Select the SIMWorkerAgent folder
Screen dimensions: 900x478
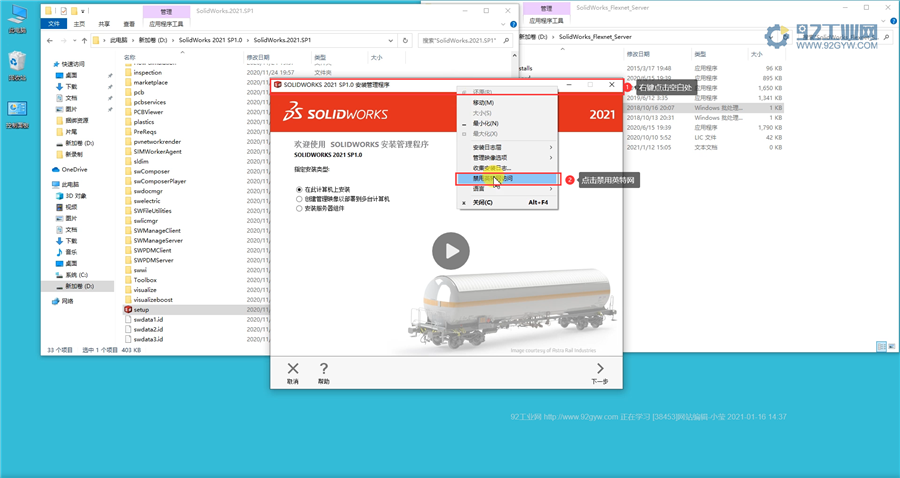click(x=157, y=151)
